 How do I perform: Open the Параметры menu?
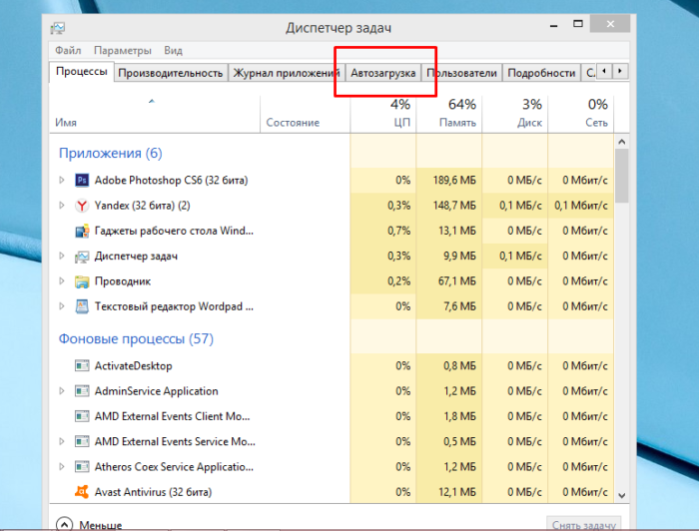point(123,50)
